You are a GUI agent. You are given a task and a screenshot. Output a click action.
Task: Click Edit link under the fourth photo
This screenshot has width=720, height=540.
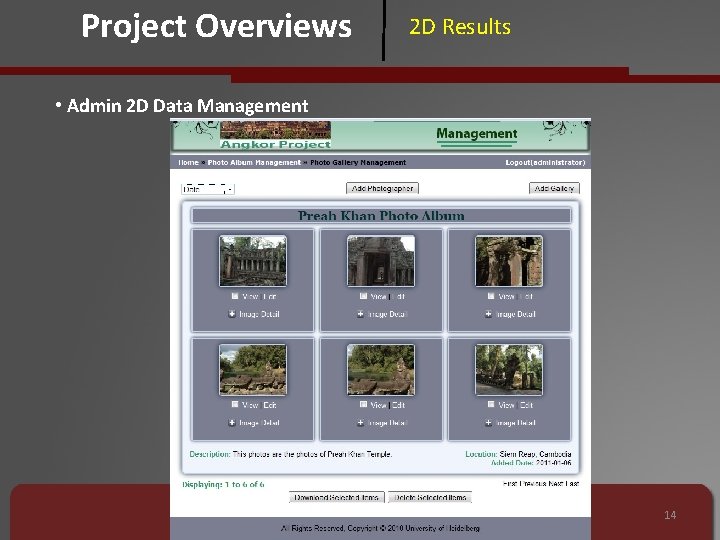pyautogui.click(x=270, y=405)
